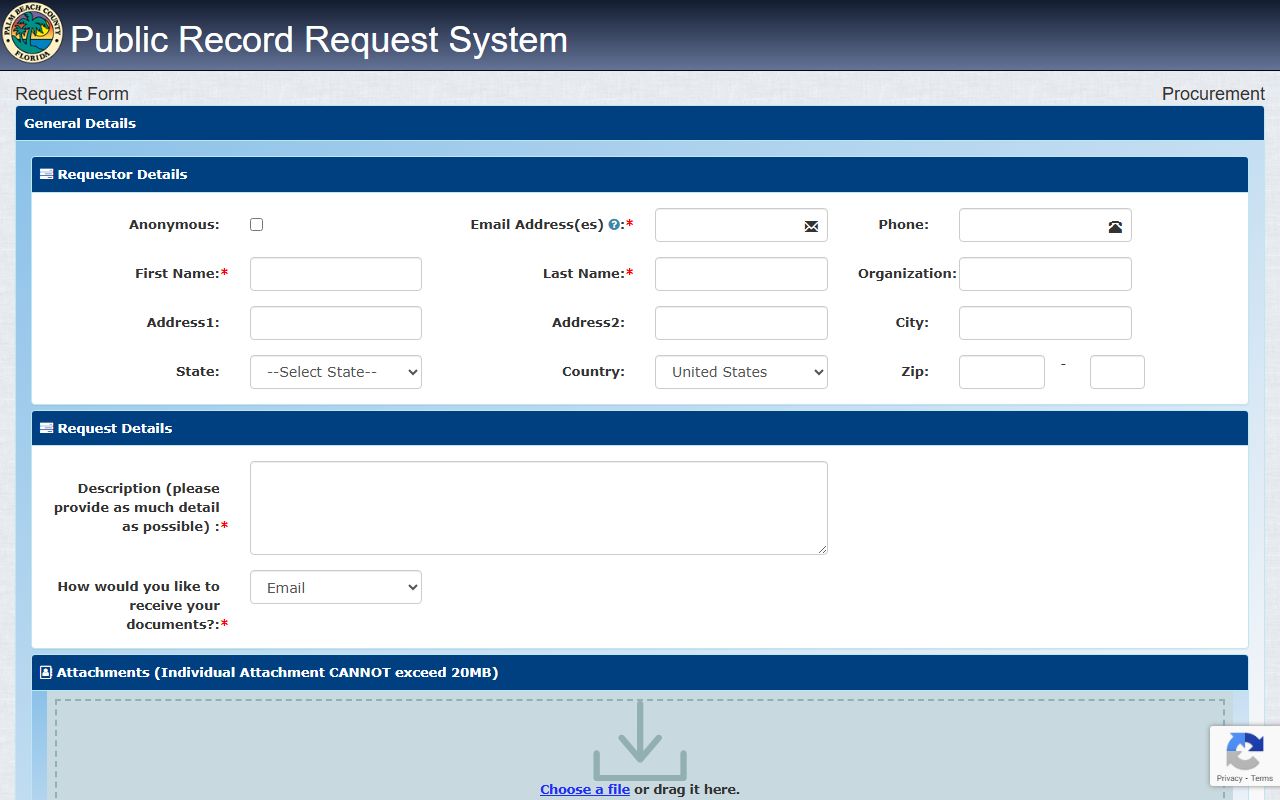Focus the five-digit Zip input field
1280x800 pixels.
(1002, 372)
